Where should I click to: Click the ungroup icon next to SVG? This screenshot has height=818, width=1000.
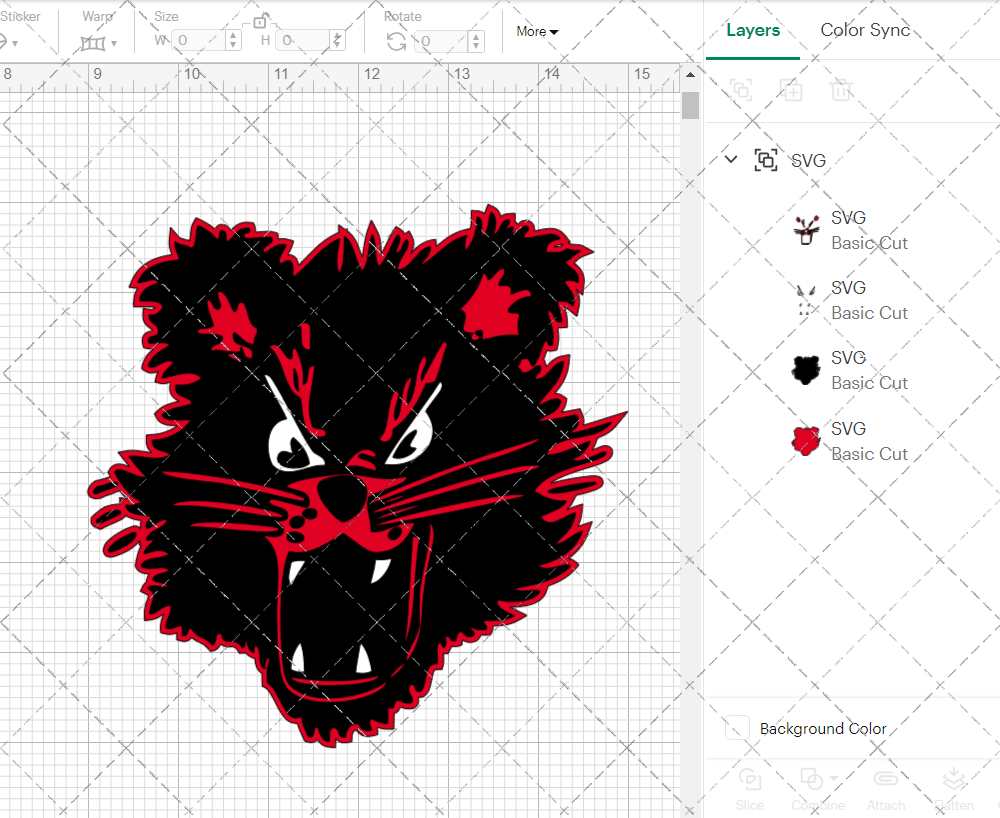765,160
